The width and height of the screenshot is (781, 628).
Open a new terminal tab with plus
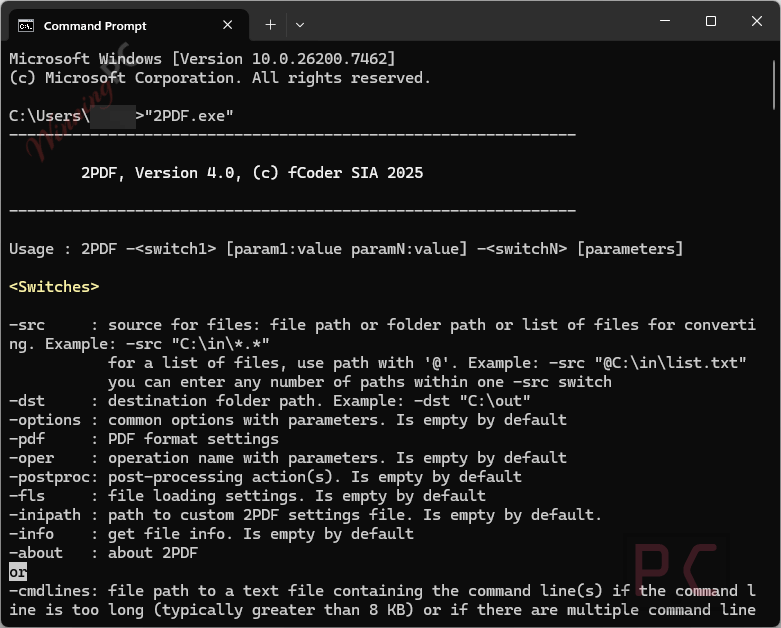270,24
